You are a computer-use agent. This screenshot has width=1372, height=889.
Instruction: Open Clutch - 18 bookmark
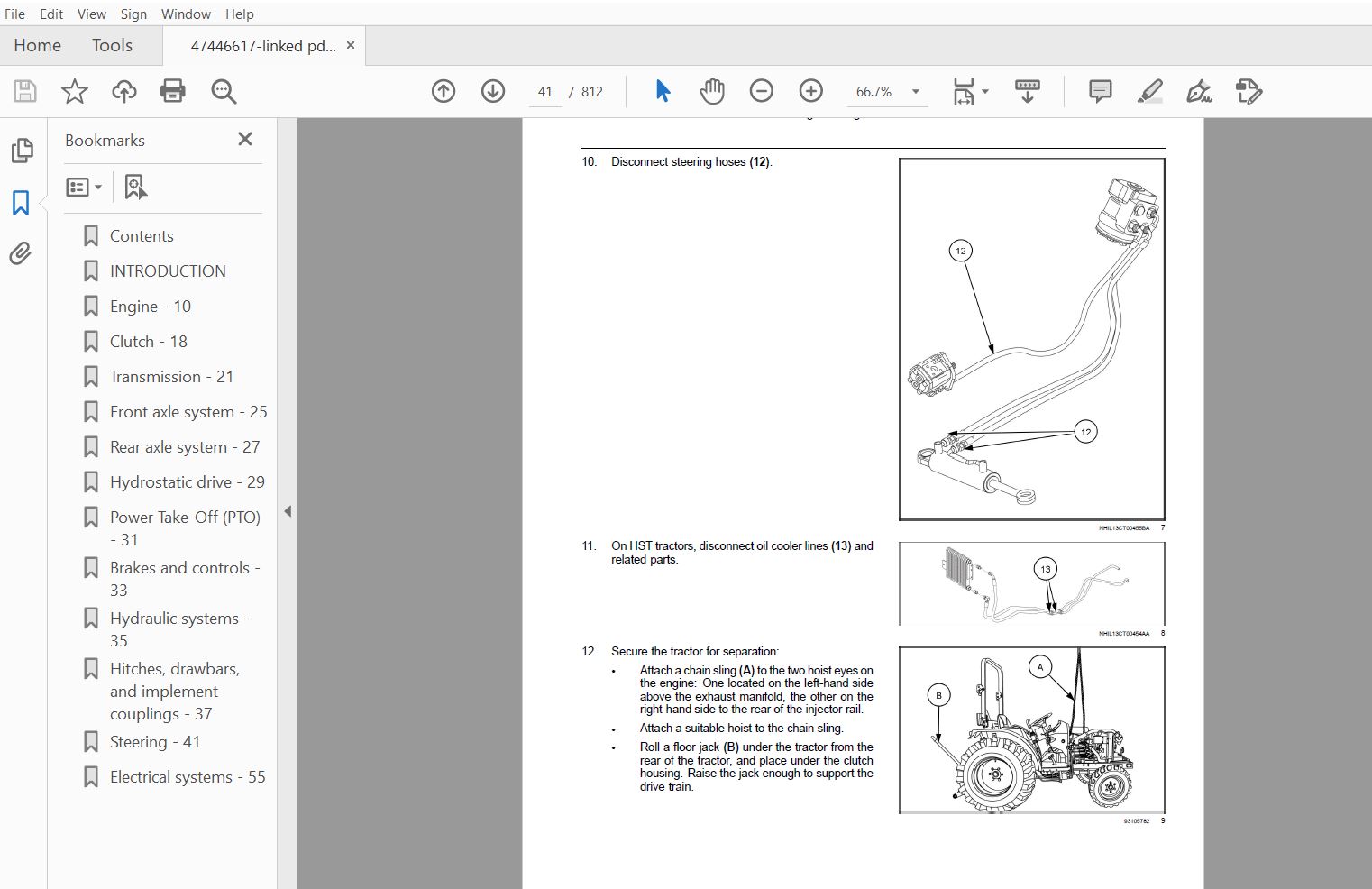(x=149, y=342)
